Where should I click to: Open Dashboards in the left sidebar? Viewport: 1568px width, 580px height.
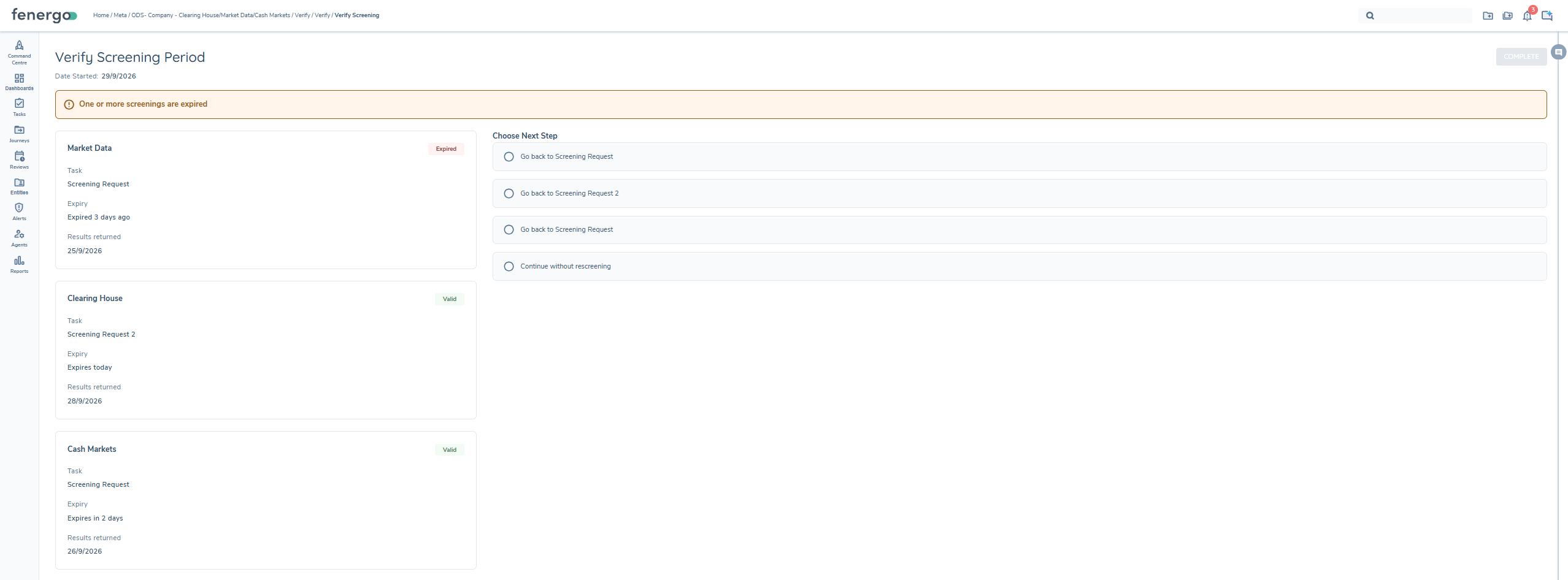point(19,82)
